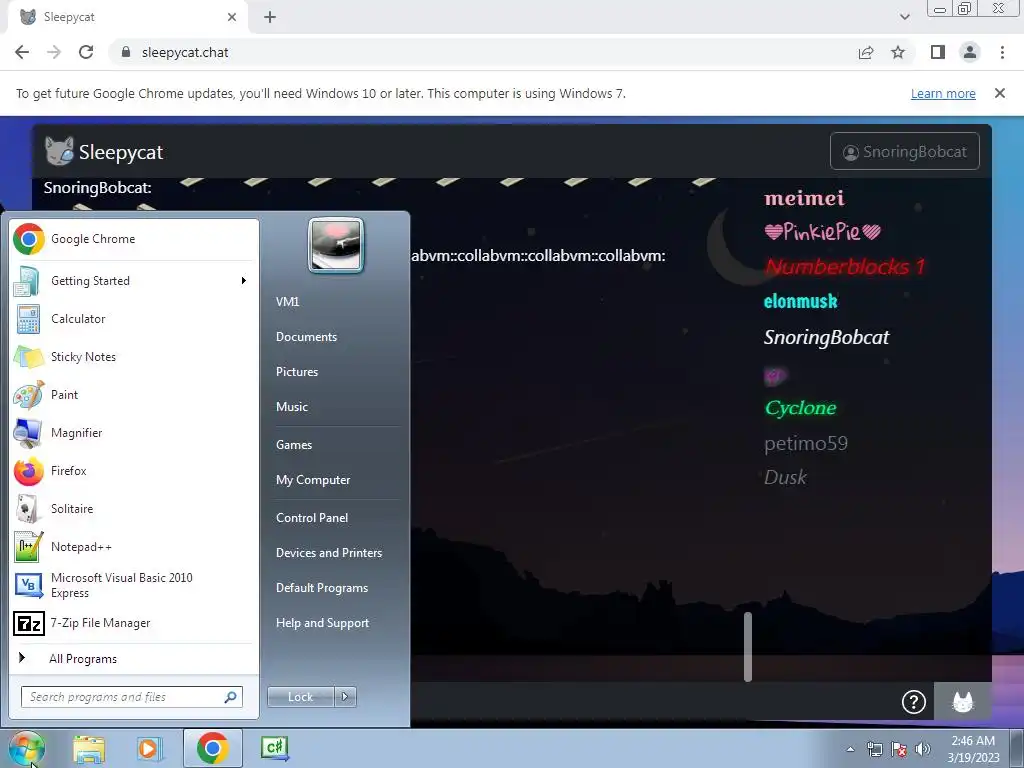Click the volume speaker tray icon
Image resolution: width=1024 pixels, height=768 pixels.
[x=923, y=749]
